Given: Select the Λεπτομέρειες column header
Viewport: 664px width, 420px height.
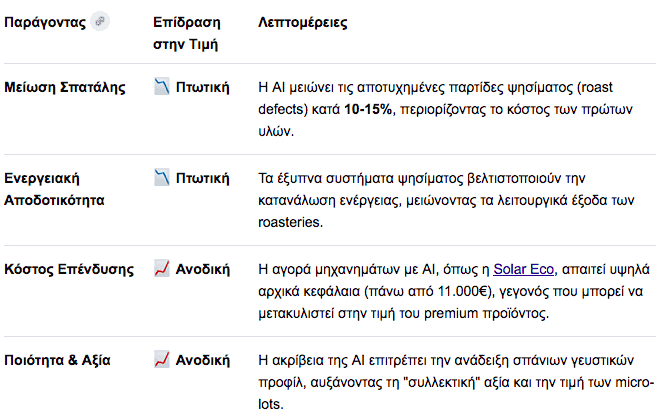Looking at the screenshot, I should (x=303, y=22).
